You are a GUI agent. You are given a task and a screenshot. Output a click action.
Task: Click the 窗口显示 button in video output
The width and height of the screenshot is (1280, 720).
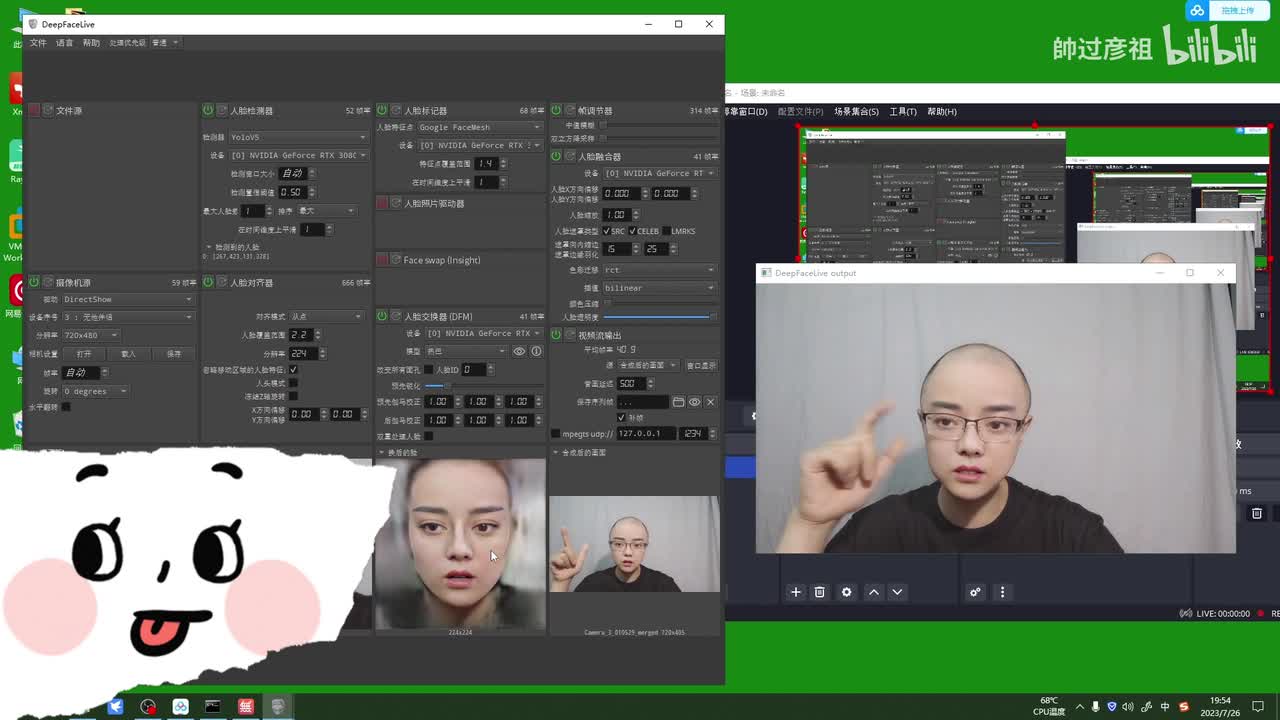701,365
